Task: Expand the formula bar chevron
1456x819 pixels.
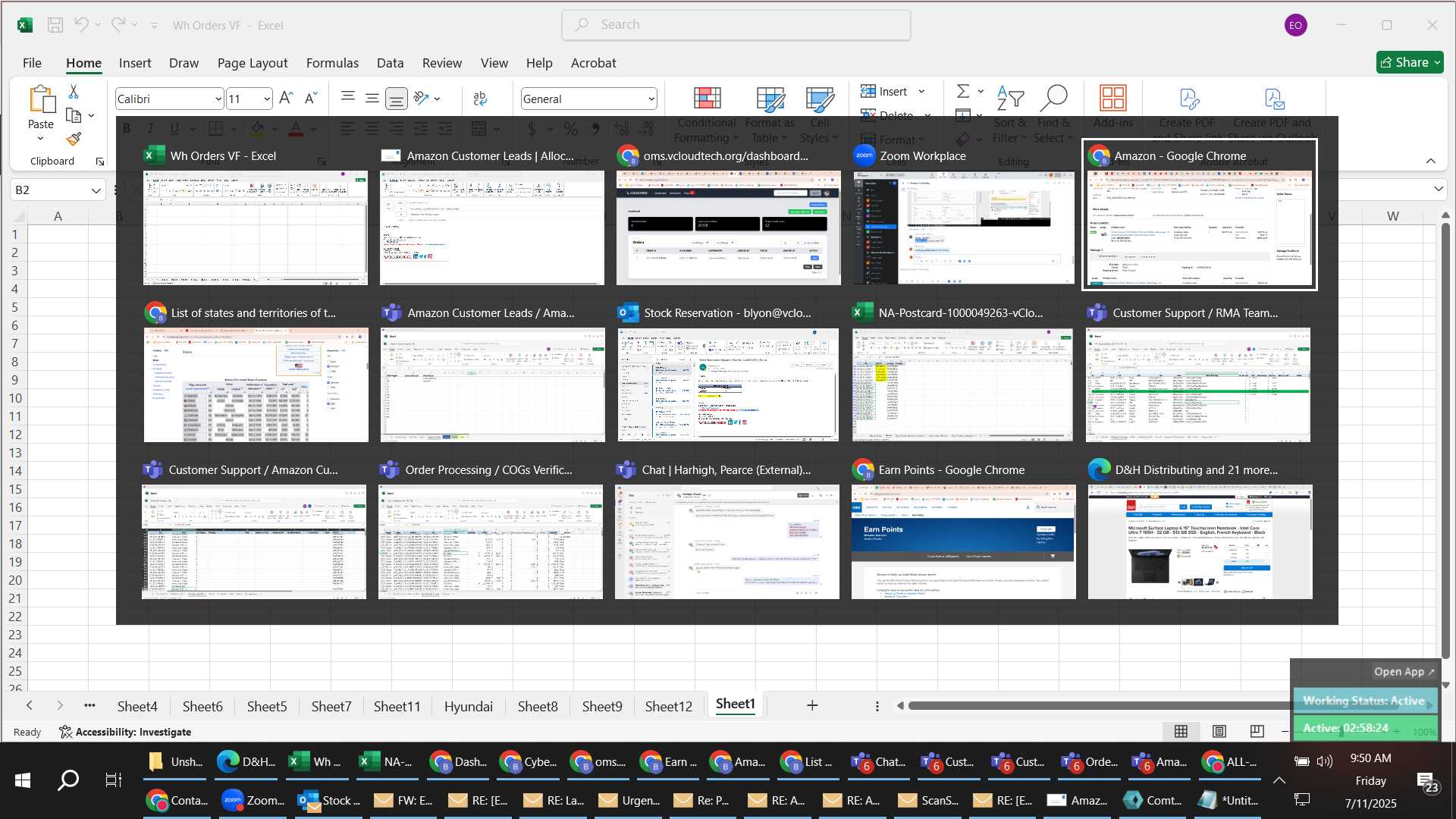Action: coord(1439,189)
